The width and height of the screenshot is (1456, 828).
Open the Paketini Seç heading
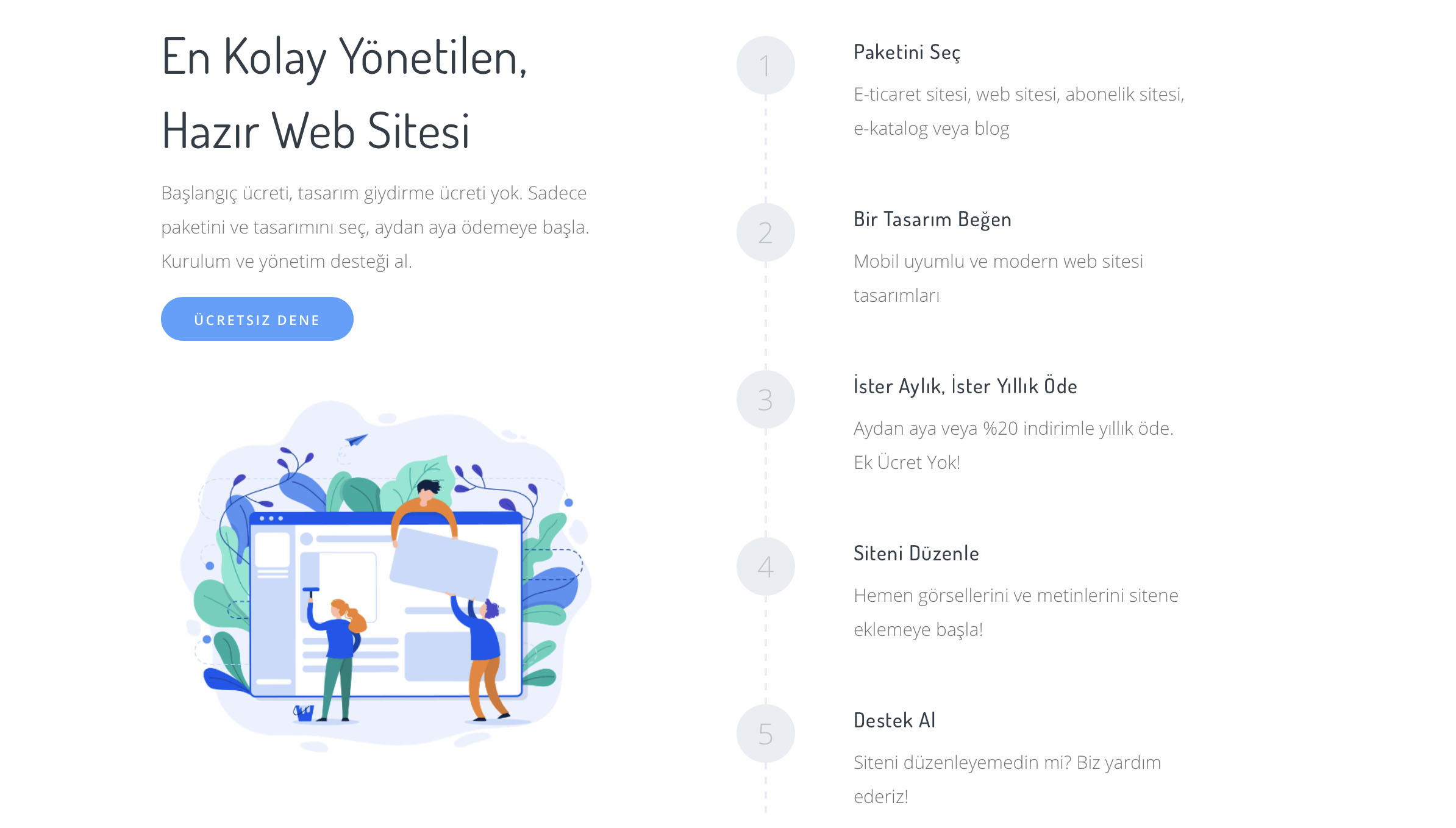(x=907, y=52)
